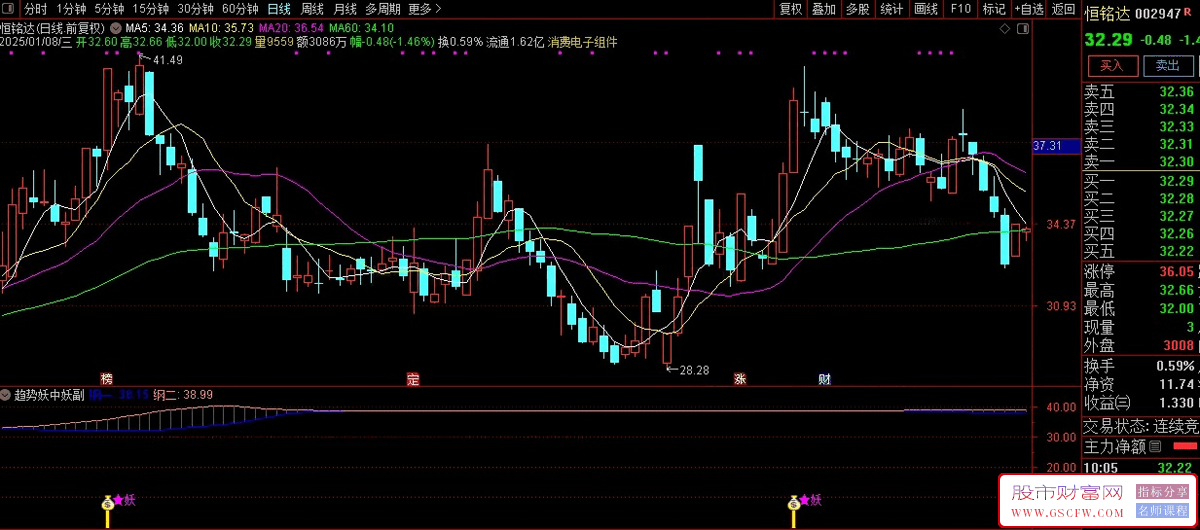Open the 主力净额 detail icon
The image size is (1200, 530).
point(1155,445)
